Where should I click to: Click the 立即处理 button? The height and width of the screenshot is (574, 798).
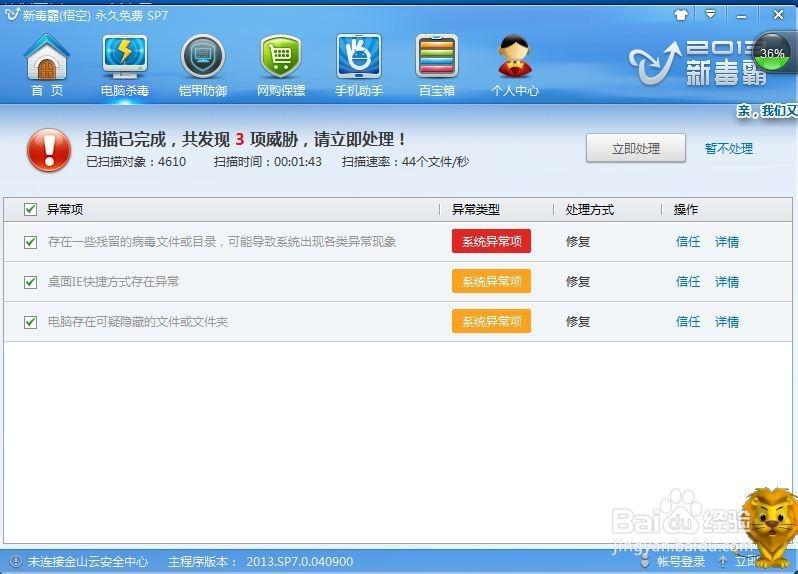point(636,148)
